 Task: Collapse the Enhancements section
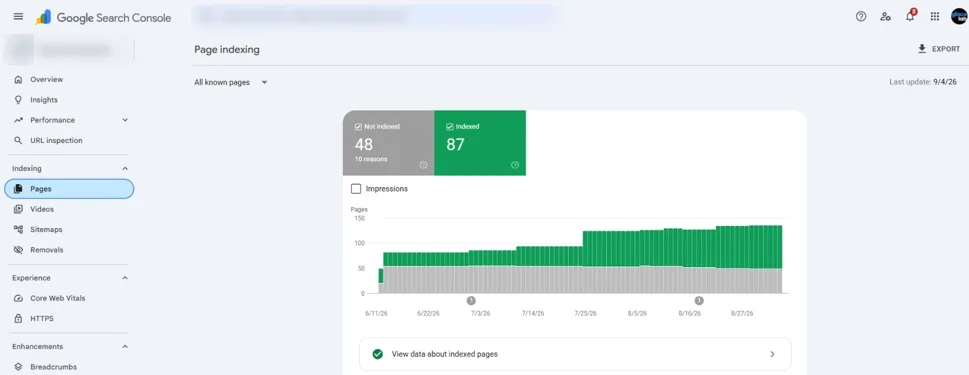[x=125, y=347]
